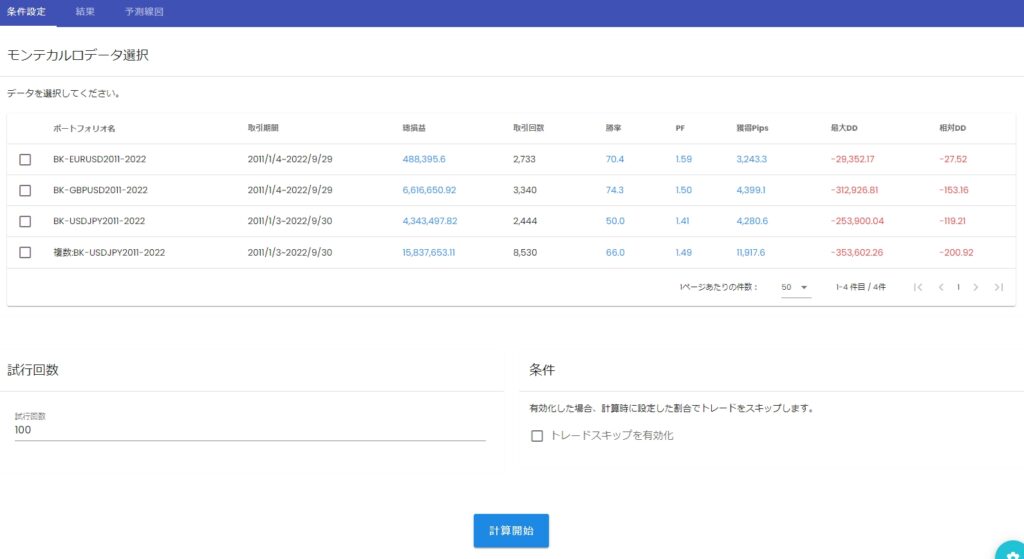Click the PF value 1.41
This screenshot has height=559, width=1024.
pyautogui.click(x=682, y=221)
